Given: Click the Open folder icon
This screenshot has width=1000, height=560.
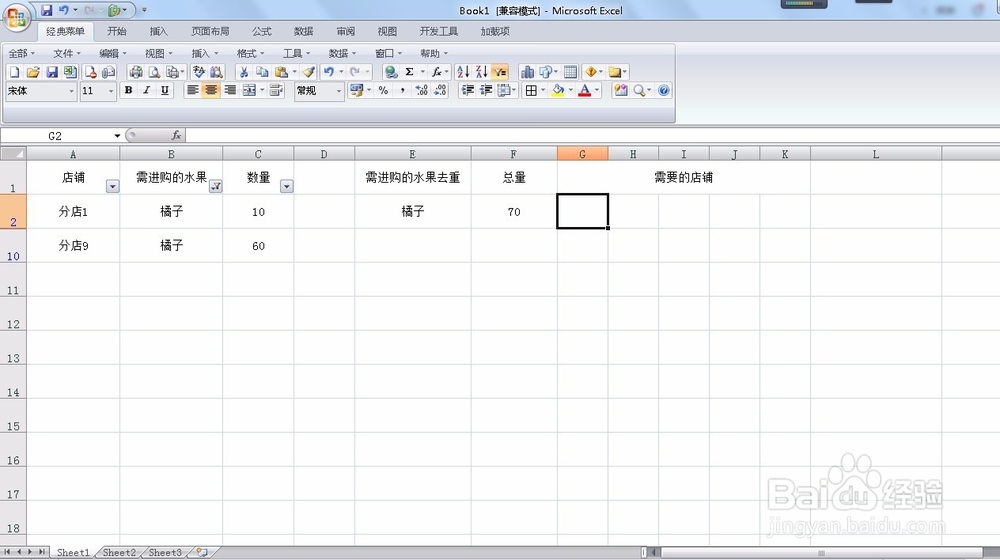Looking at the screenshot, I should tap(33, 72).
